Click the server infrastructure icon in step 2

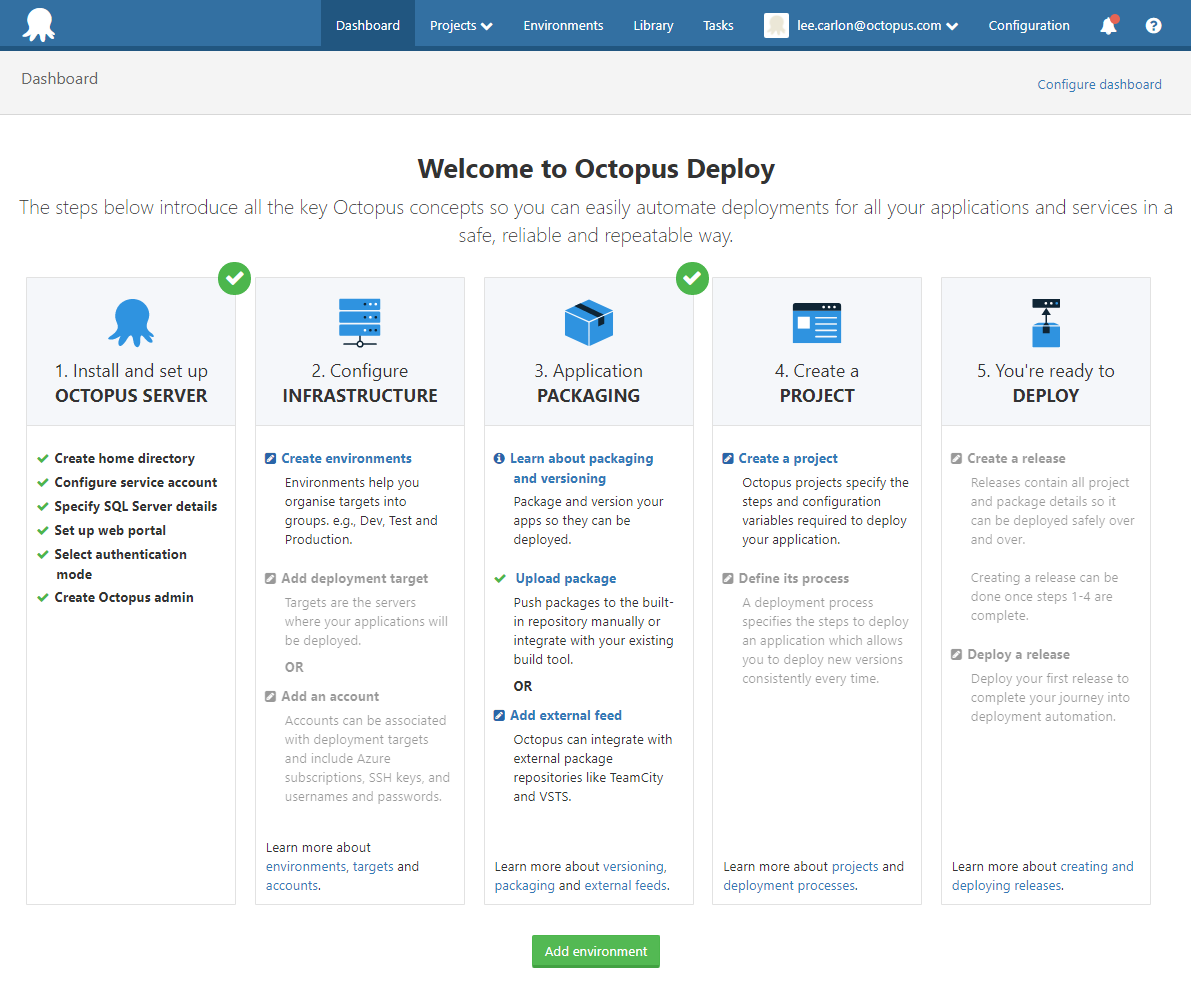point(360,323)
